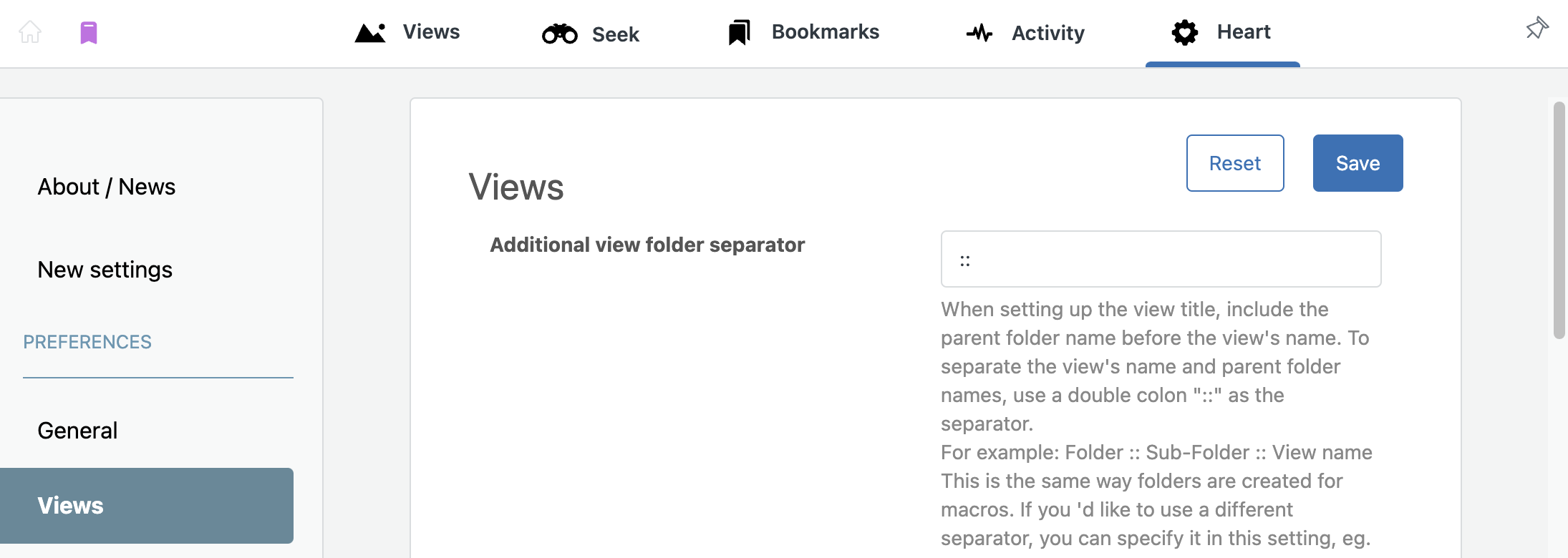This screenshot has width=1568, height=558.
Task: Click the Heart gear icon
Action: pos(1185,32)
